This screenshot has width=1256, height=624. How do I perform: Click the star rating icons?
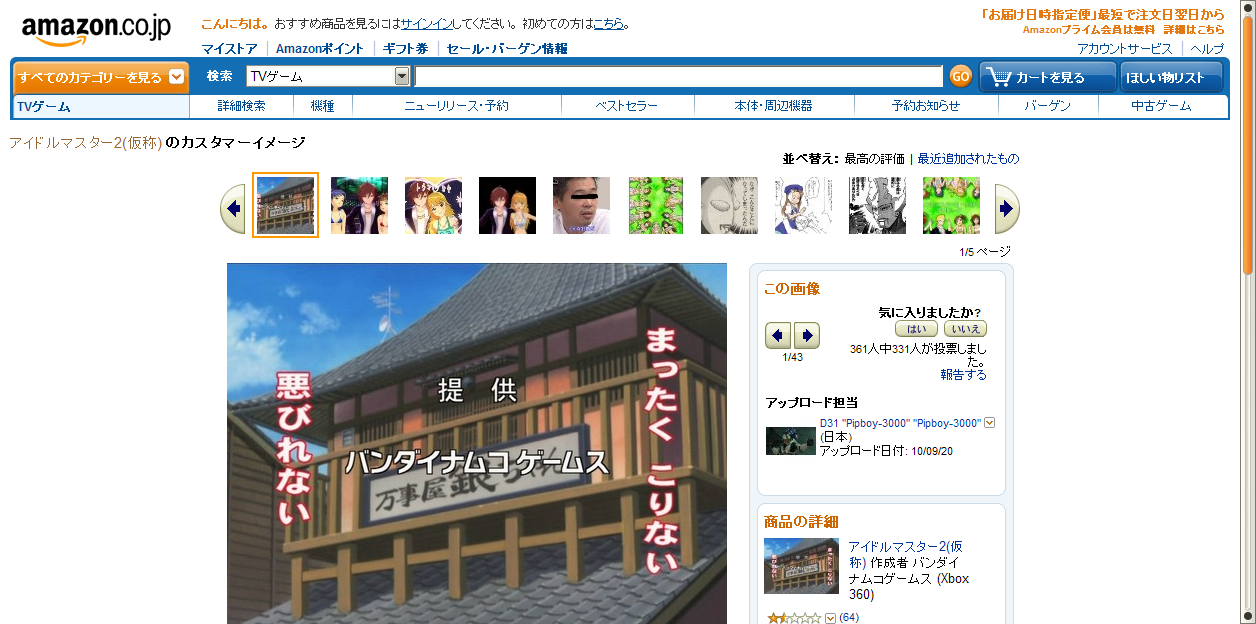click(794, 618)
